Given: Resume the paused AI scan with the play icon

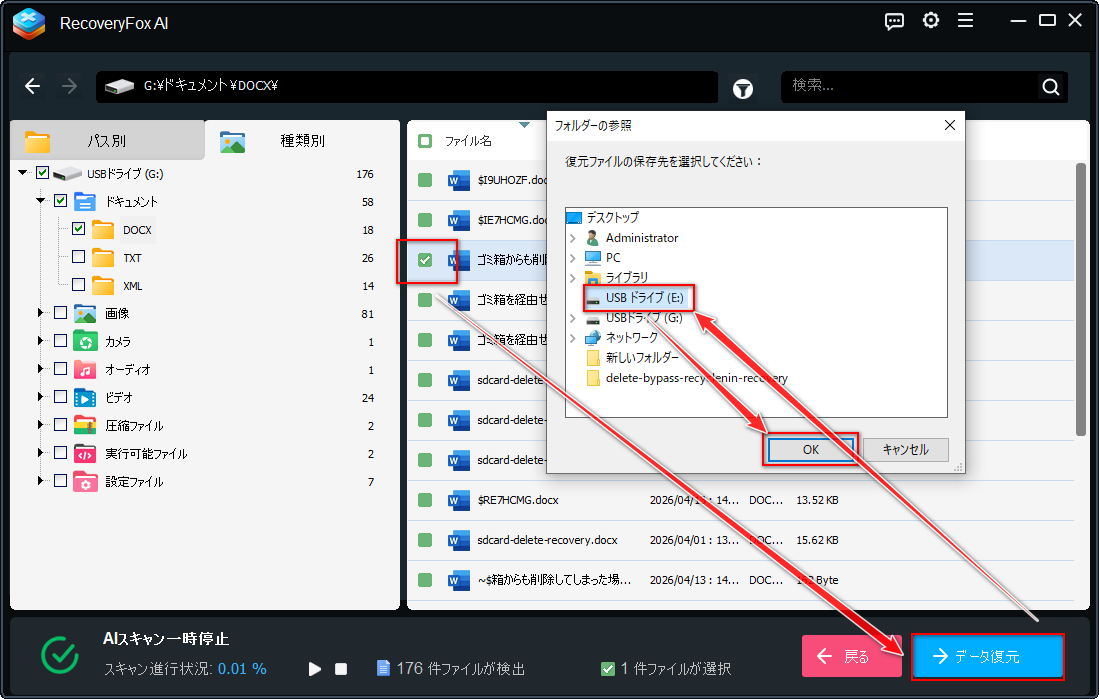Looking at the screenshot, I should pos(314,669).
